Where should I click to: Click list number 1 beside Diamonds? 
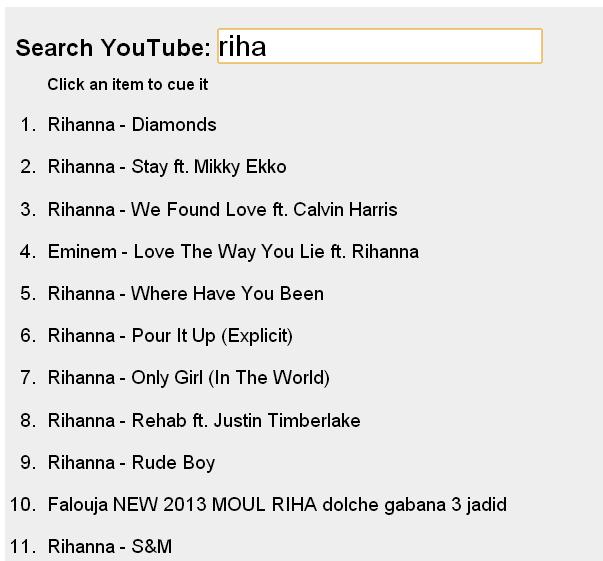tap(27, 125)
